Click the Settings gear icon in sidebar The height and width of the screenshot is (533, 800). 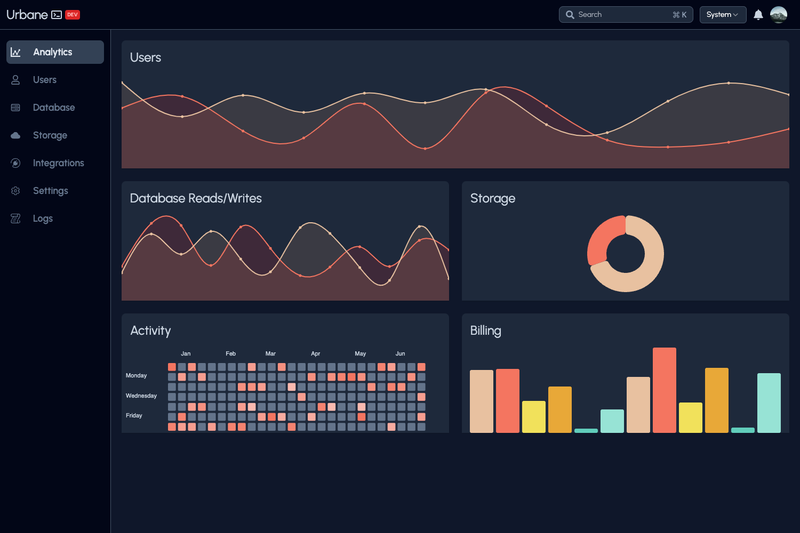point(16,191)
